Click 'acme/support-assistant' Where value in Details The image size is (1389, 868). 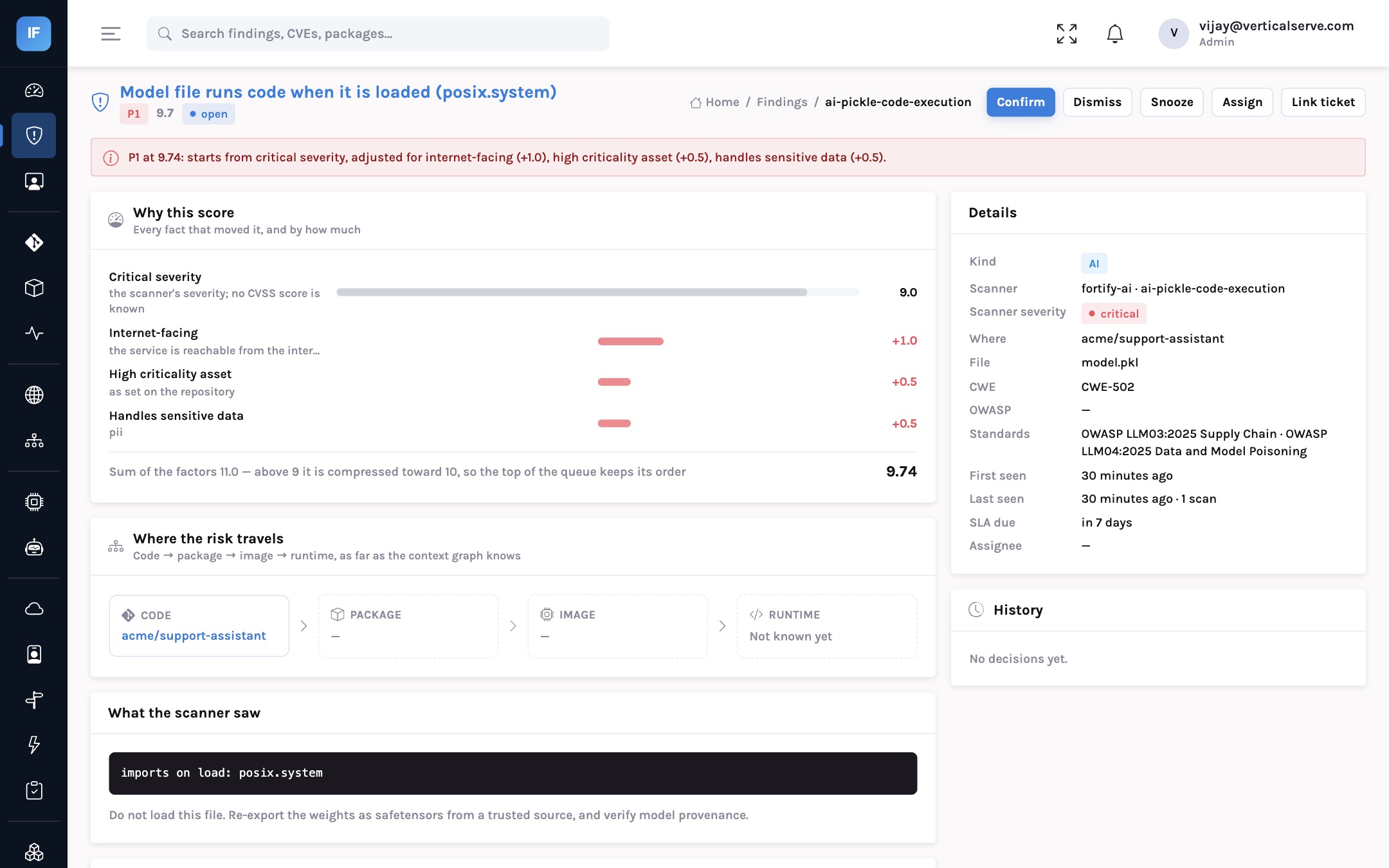[1152, 339]
